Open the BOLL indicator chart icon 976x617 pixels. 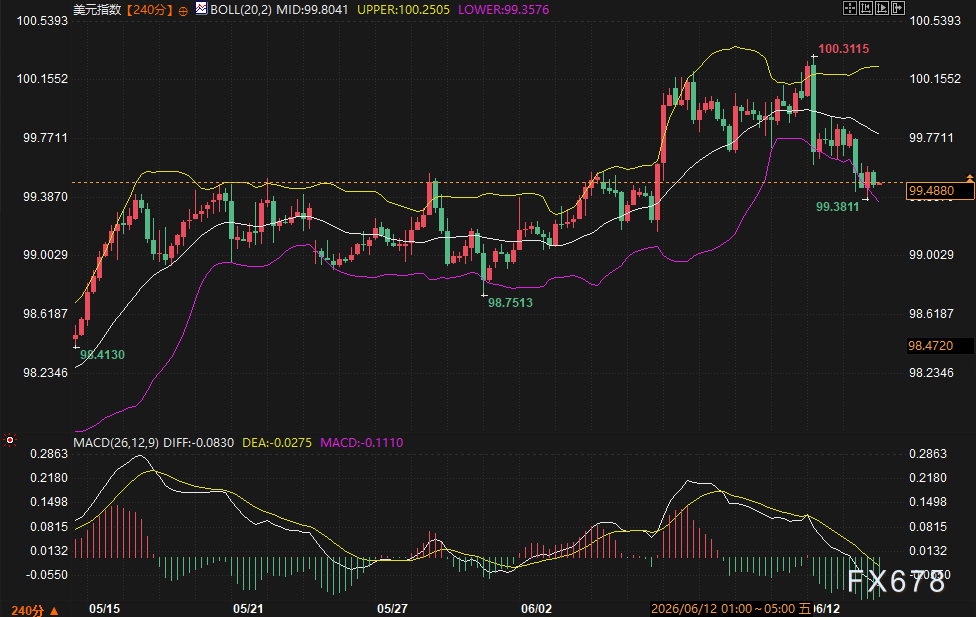coord(202,9)
